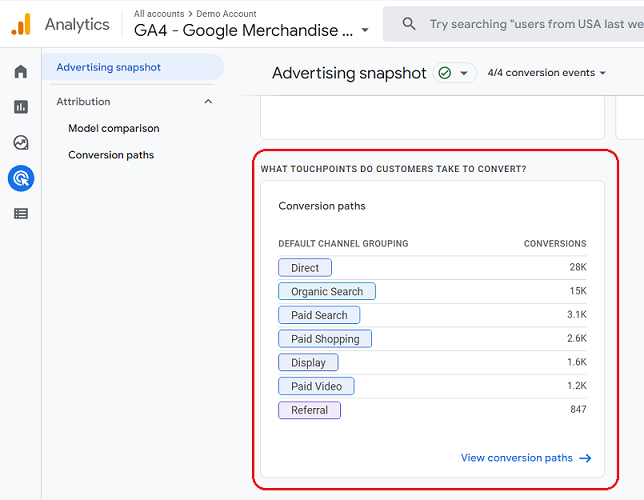Click the Default Channel Grouping header
Screen dimensions: 644x500
(343, 244)
